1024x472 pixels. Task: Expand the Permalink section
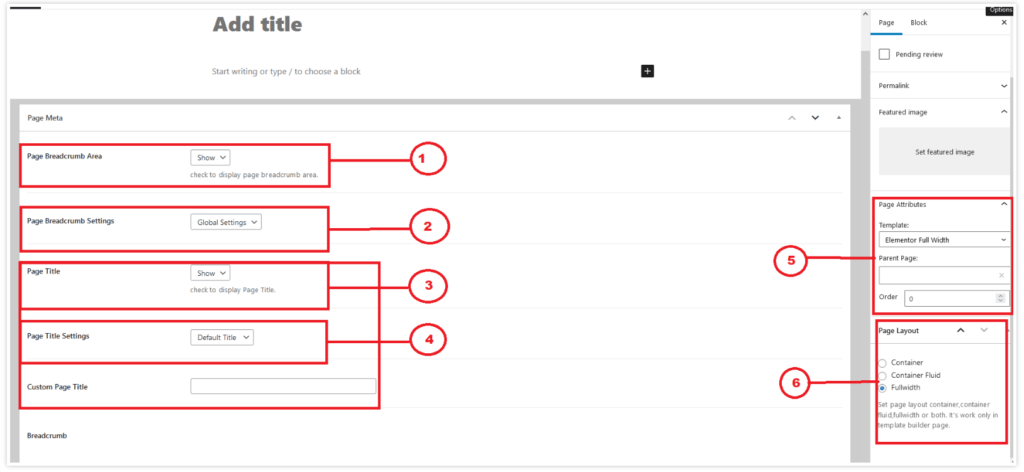(944, 86)
